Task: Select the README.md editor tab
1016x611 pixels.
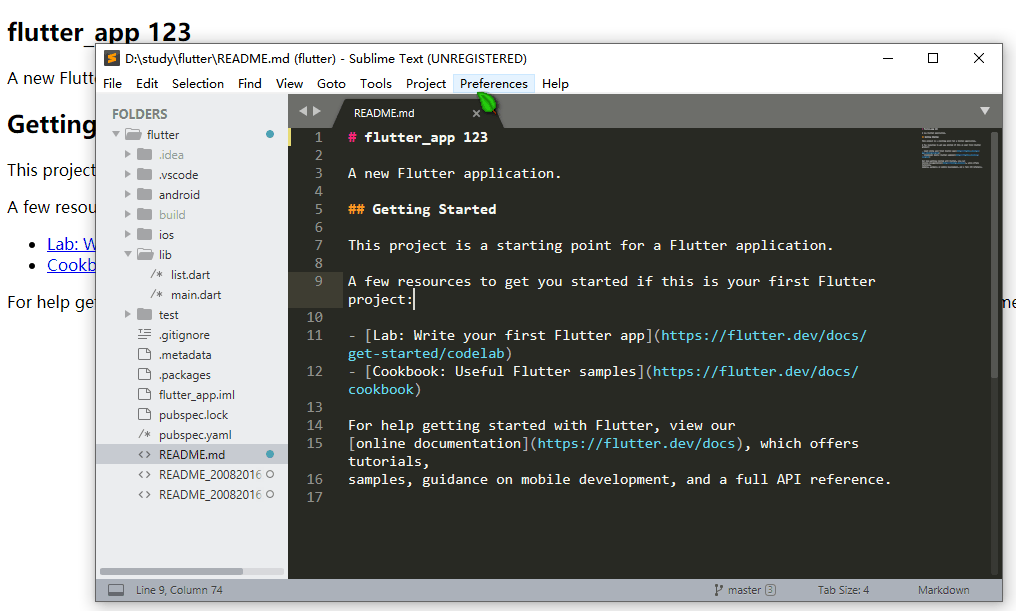Action: click(415, 113)
